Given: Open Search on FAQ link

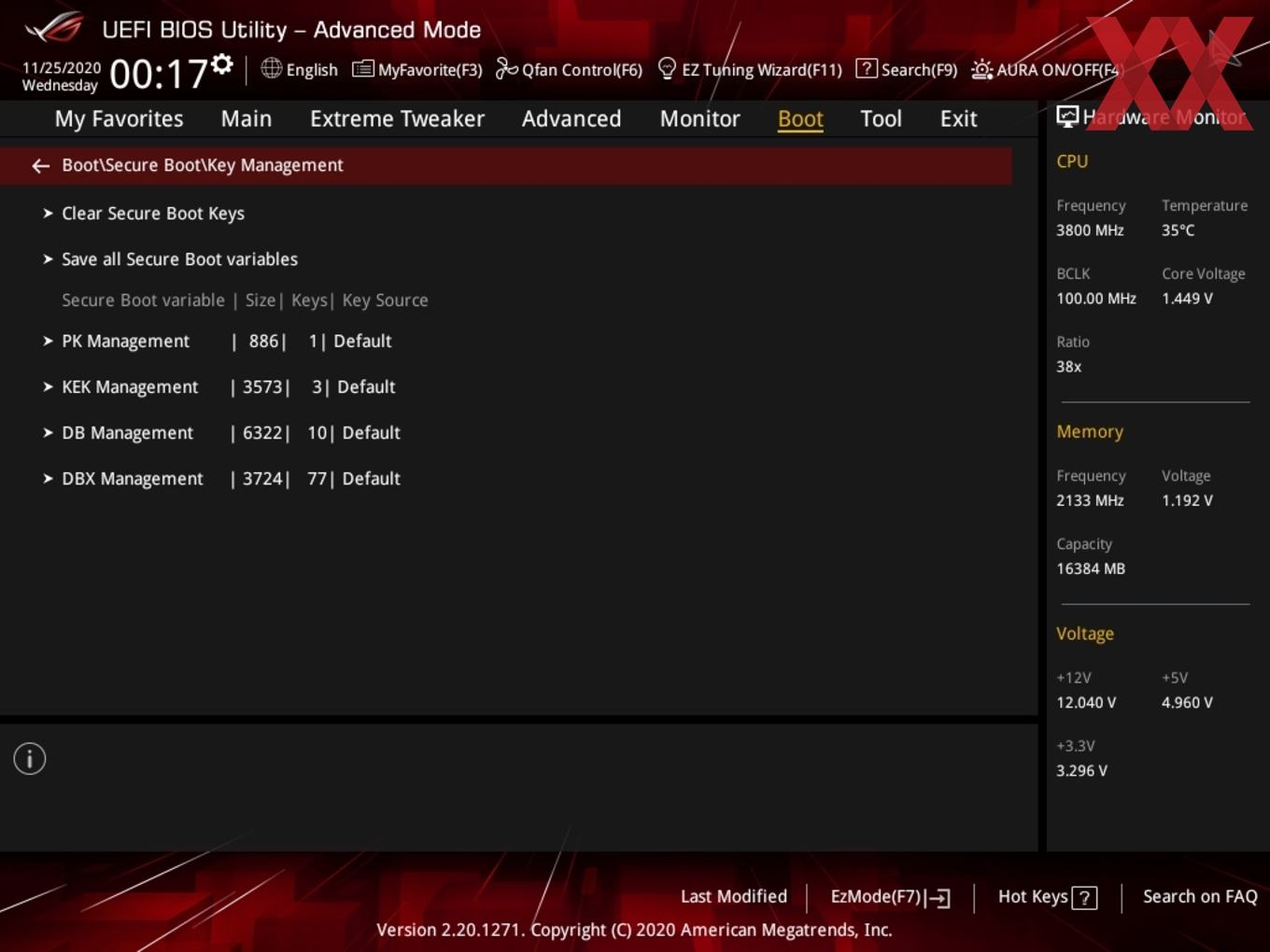Looking at the screenshot, I should (1200, 896).
